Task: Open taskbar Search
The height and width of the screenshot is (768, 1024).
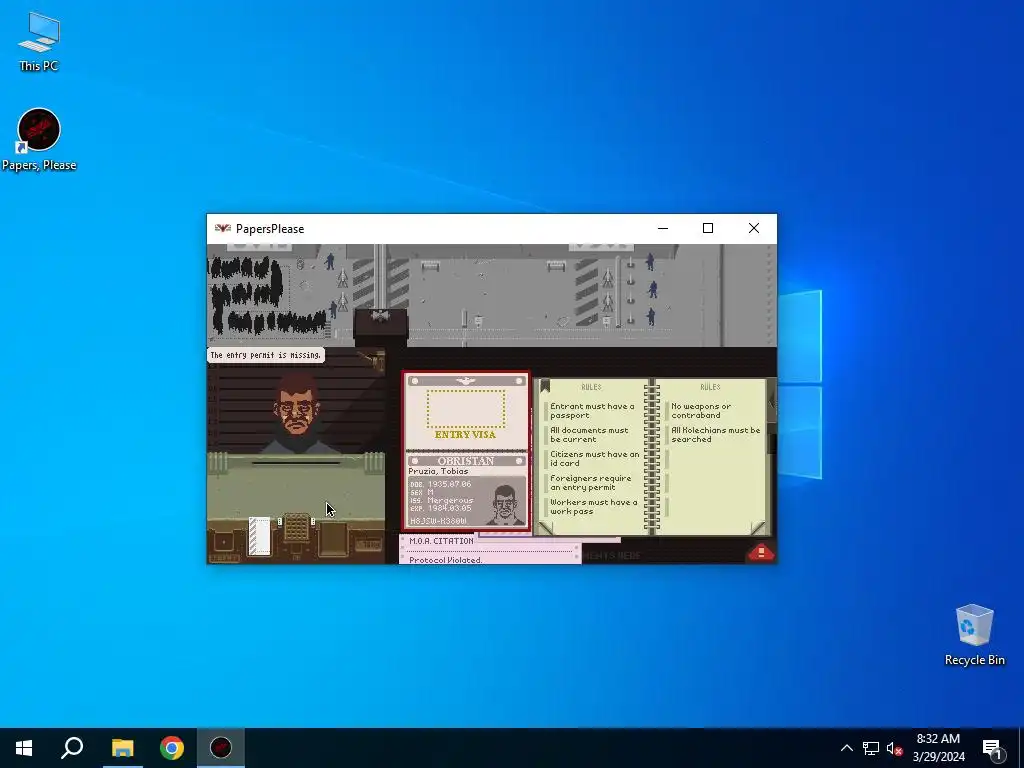Action: pos(72,748)
